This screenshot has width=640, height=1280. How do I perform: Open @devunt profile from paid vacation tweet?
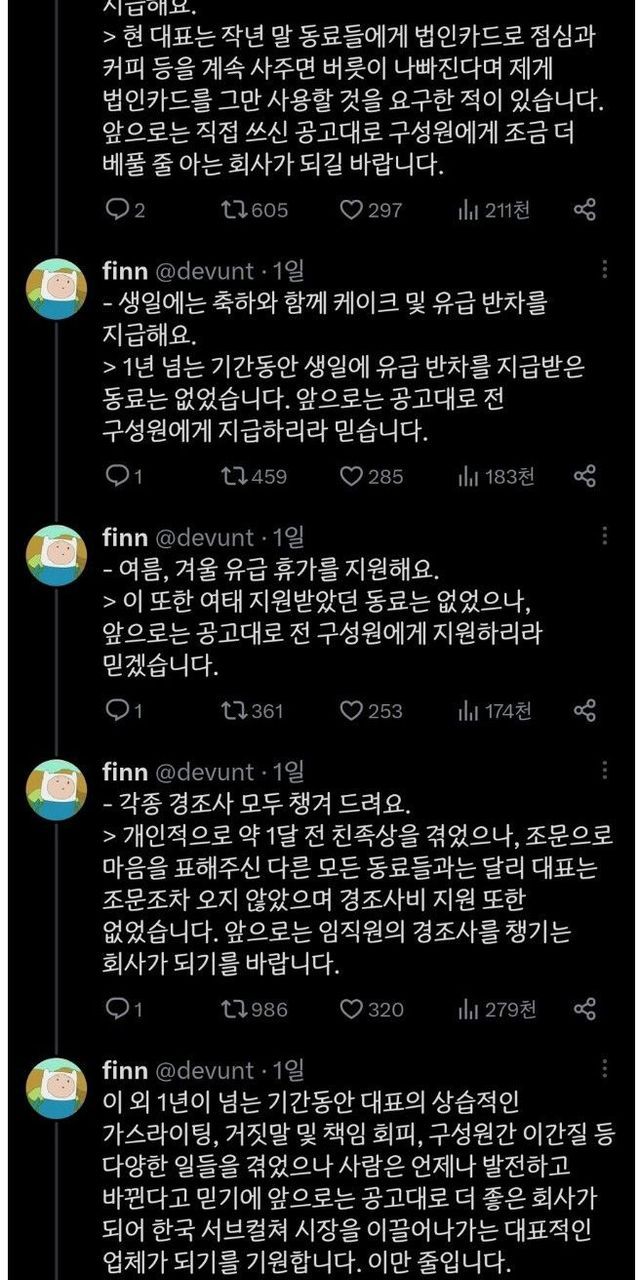point(206,537)
